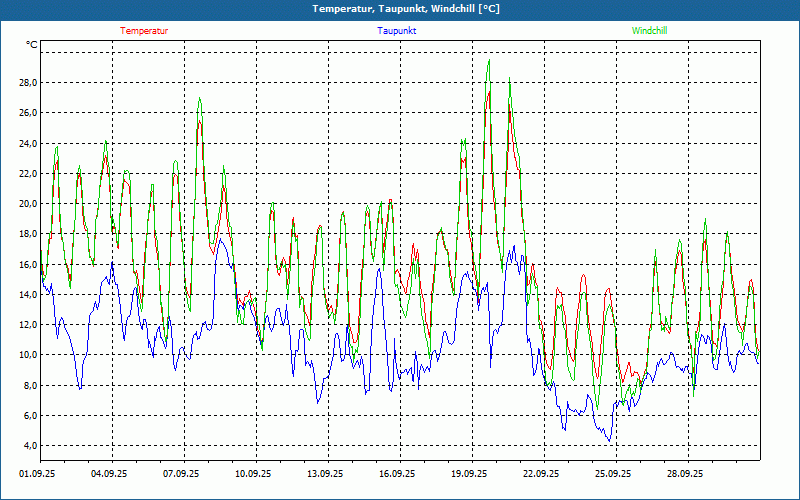The image size is (800, 500).
Task: Toggle the green Windchill legend label
Action: [649, 31]
